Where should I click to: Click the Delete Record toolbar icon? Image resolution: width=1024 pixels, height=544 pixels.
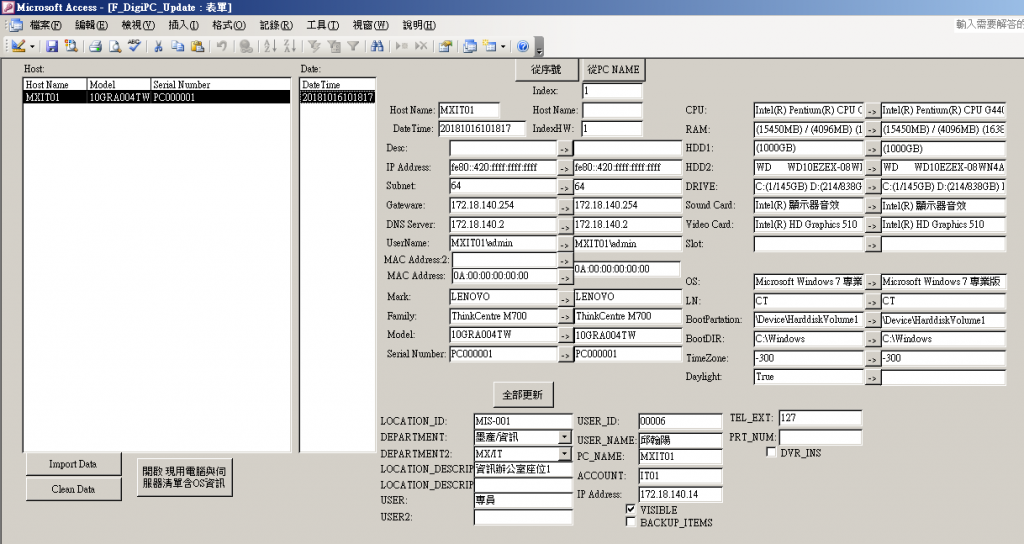pos(421,46)
